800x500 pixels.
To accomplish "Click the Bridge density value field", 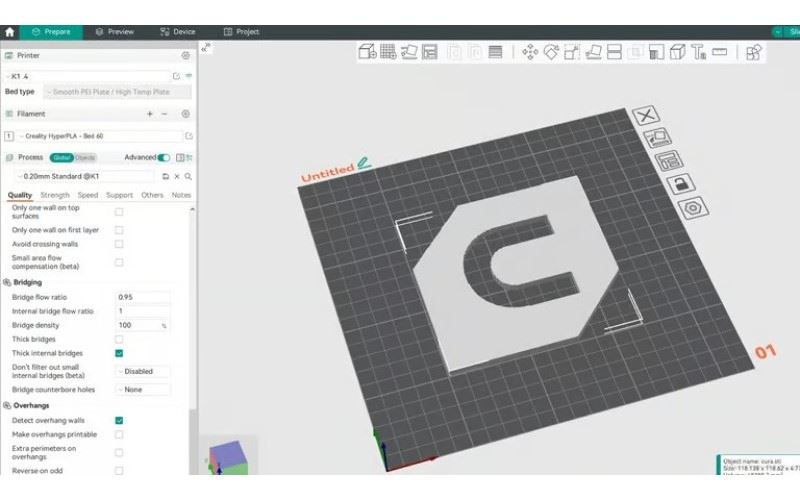I will click(143, 325).
